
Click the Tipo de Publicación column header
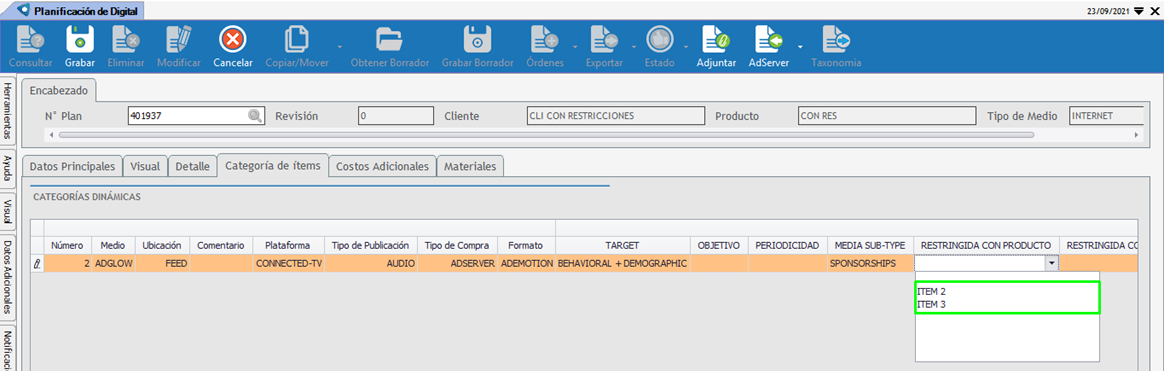pos(371,245)
